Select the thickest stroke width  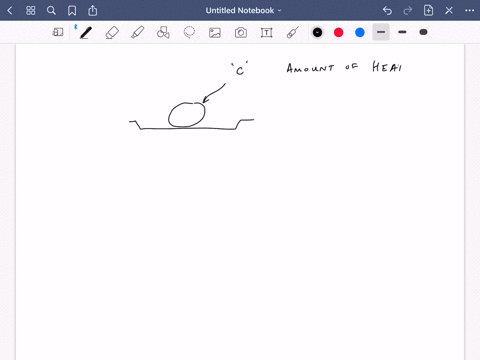423,32
